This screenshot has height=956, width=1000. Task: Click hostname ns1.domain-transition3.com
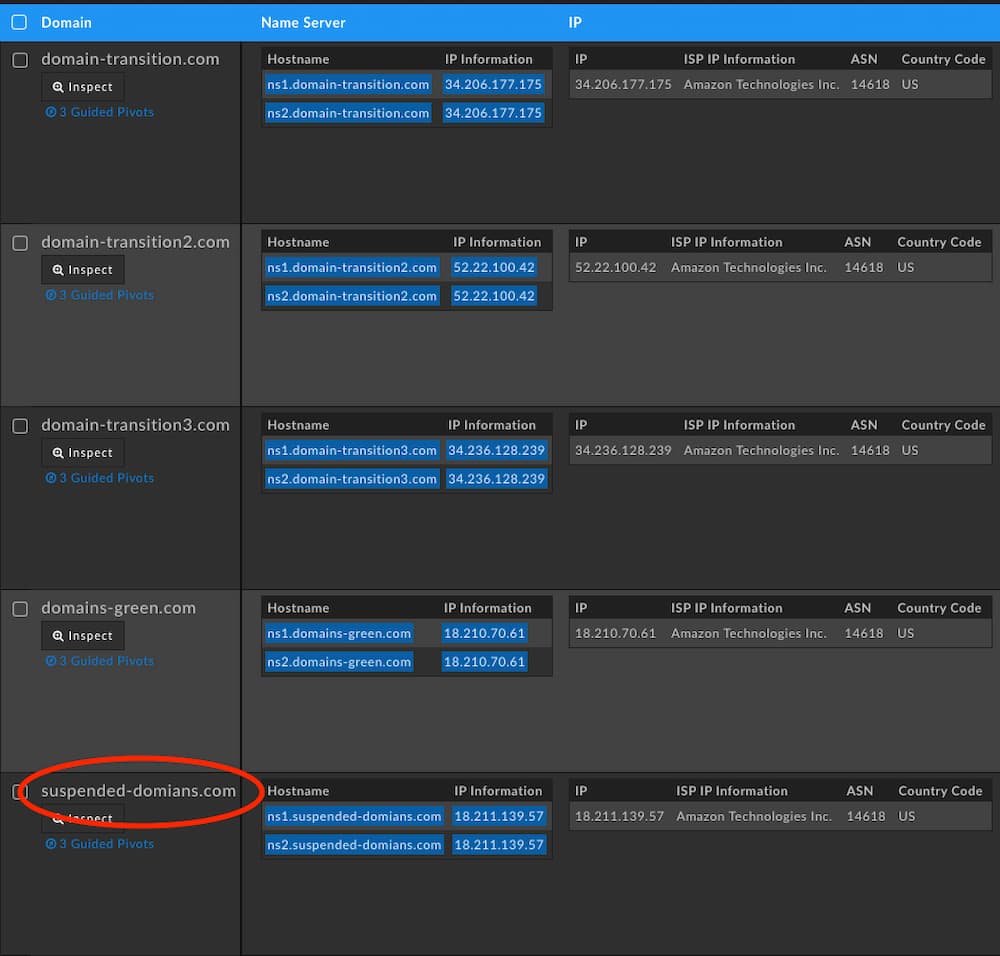point(352,450)
